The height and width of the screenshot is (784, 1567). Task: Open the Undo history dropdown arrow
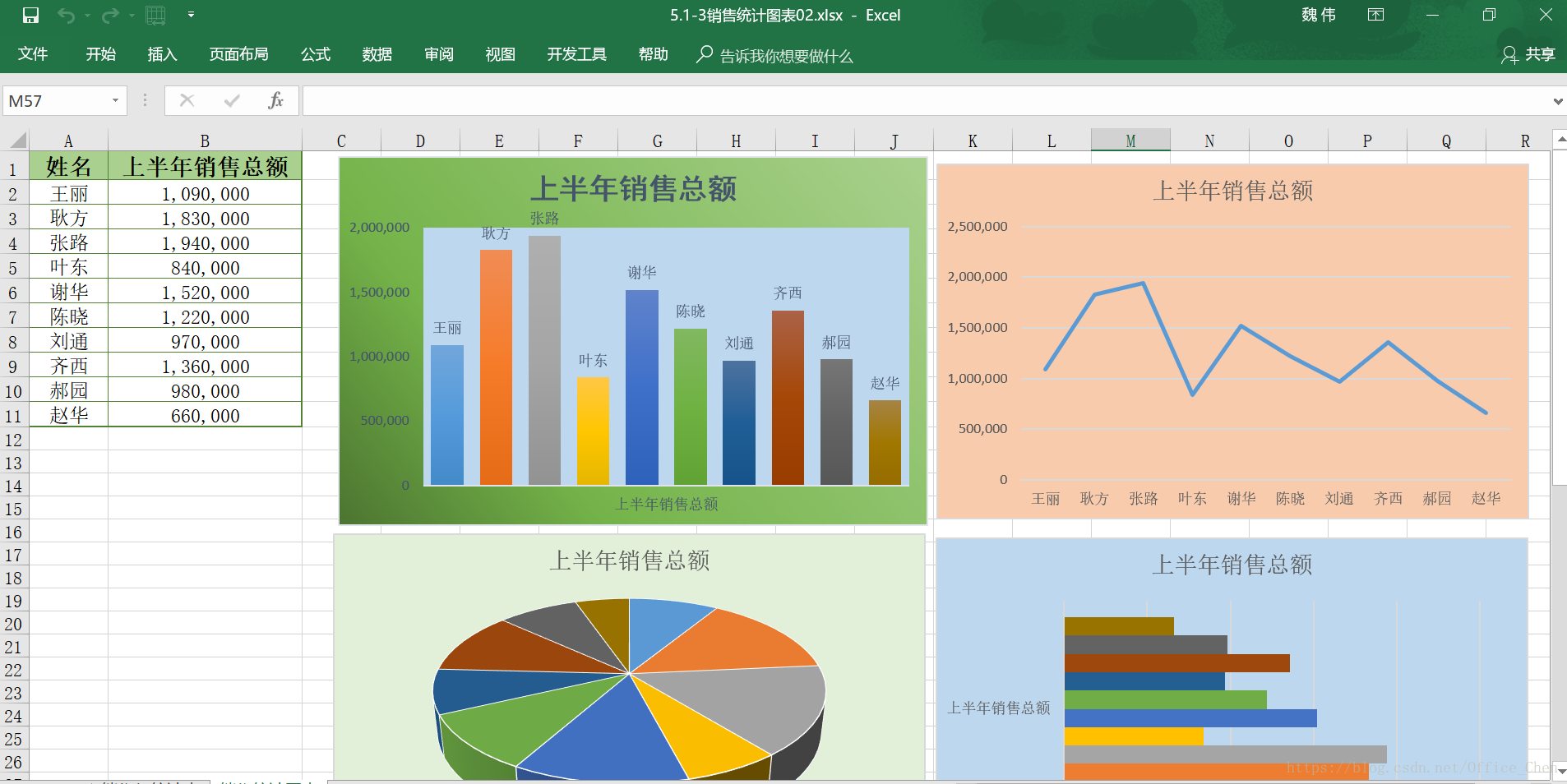(x=87, y=15)
